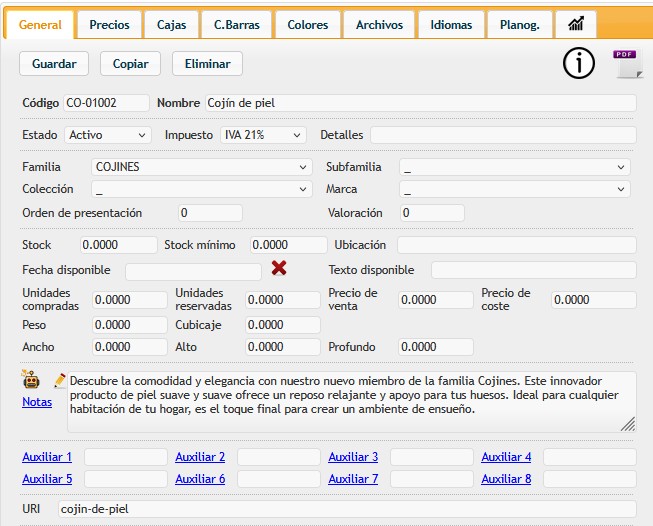Screen dimensions: 653x526
Task: Switch to the Precios tab
Action: click(x=109, y=24)
